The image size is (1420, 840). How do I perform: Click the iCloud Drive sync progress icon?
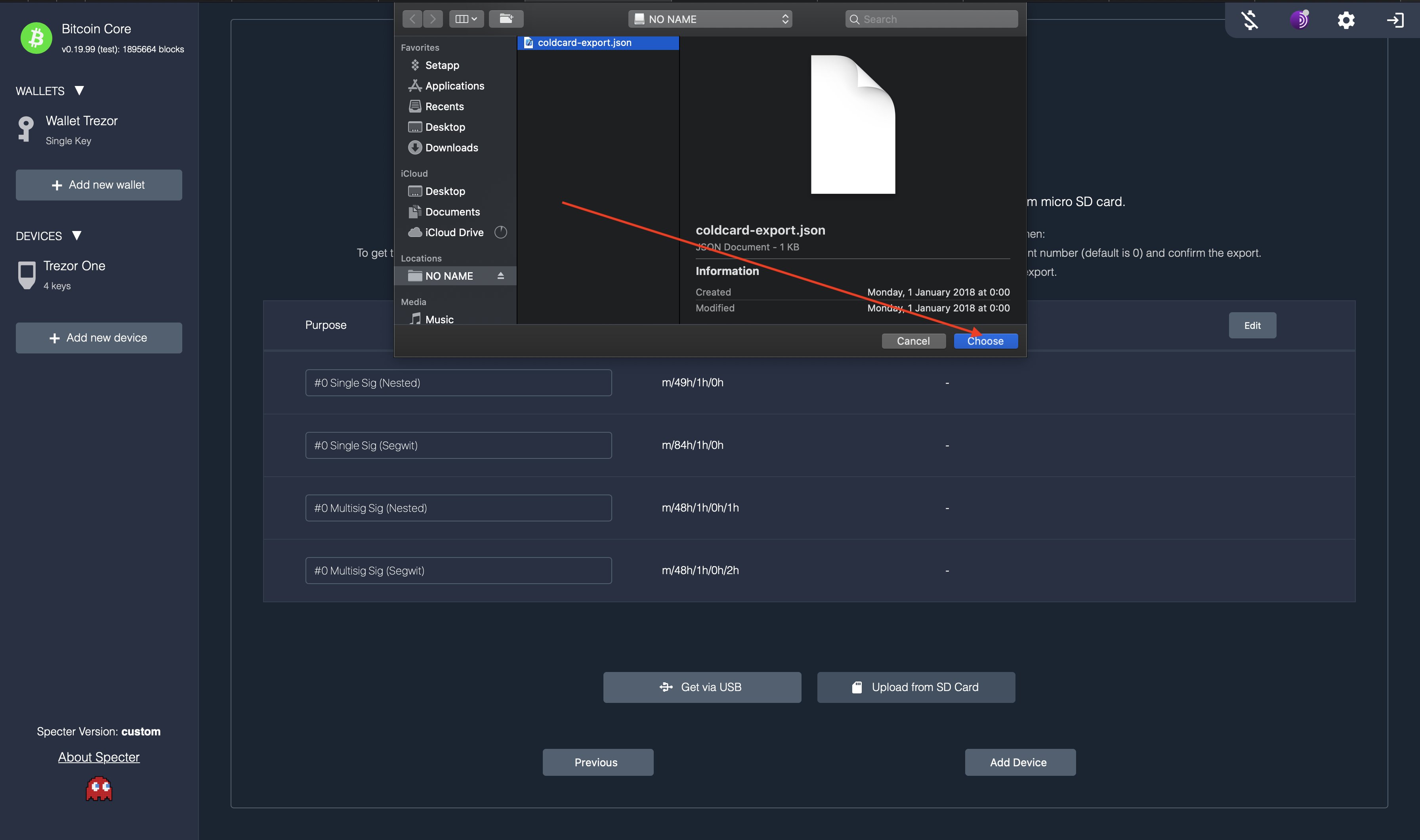[501, 232]
